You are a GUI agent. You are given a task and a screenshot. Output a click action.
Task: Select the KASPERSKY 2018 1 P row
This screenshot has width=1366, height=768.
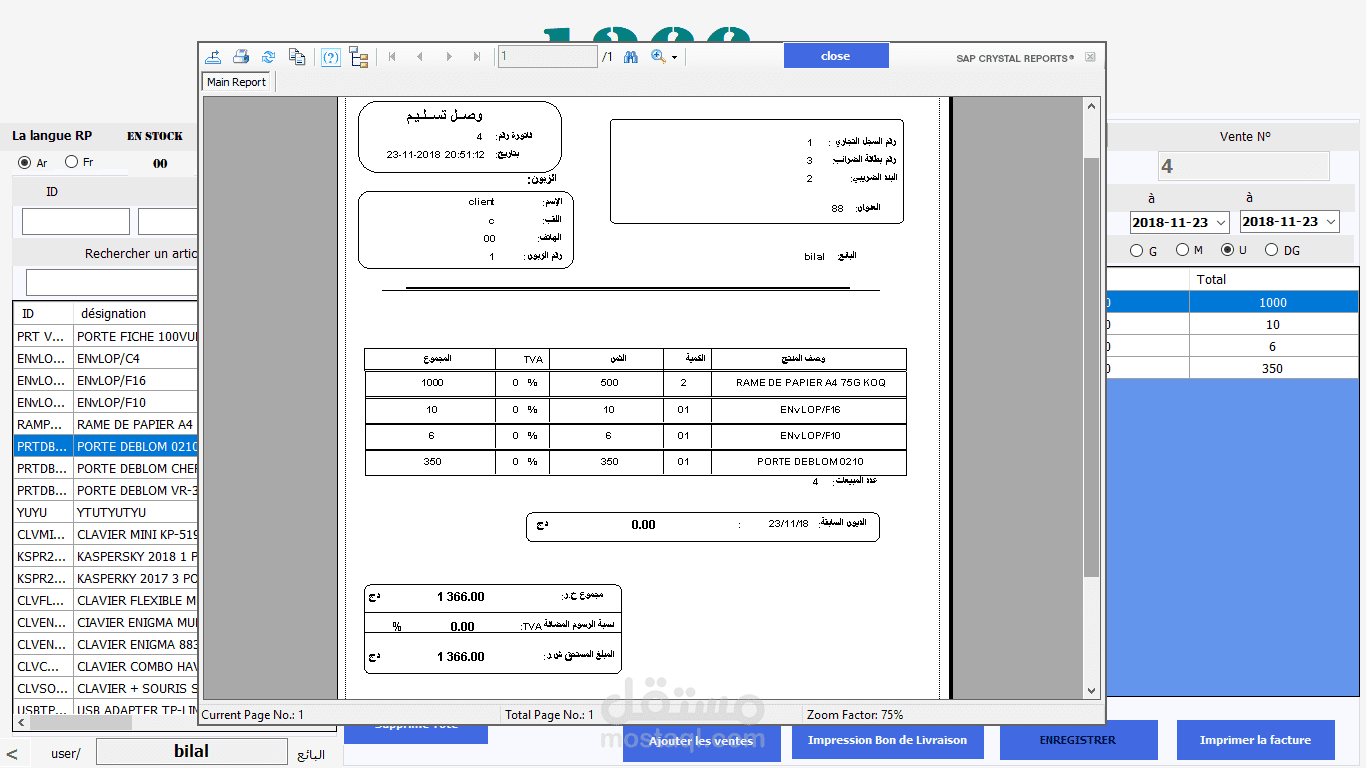coord(105,556)
